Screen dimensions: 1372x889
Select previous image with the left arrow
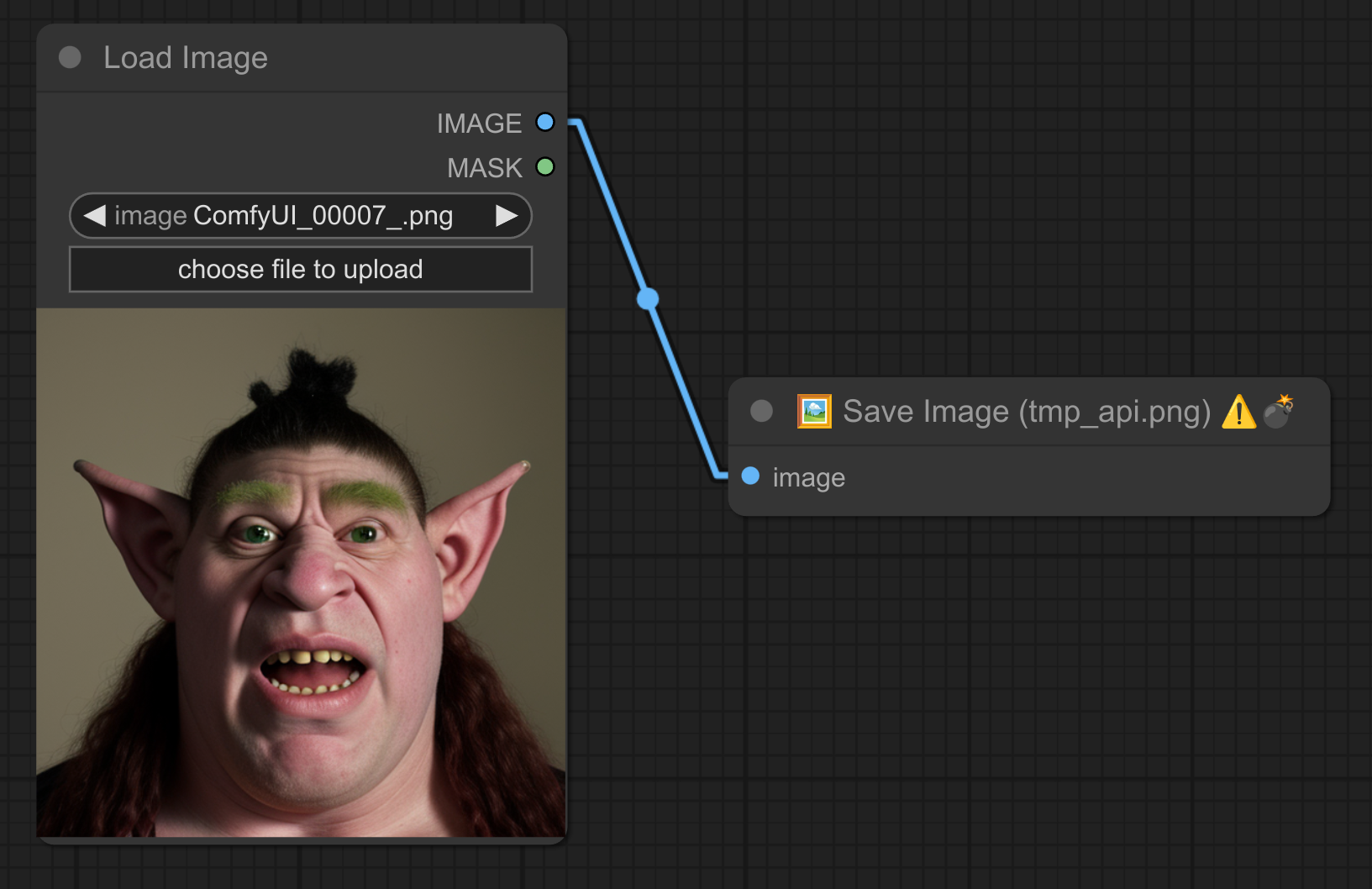click(x=94, y=216)
